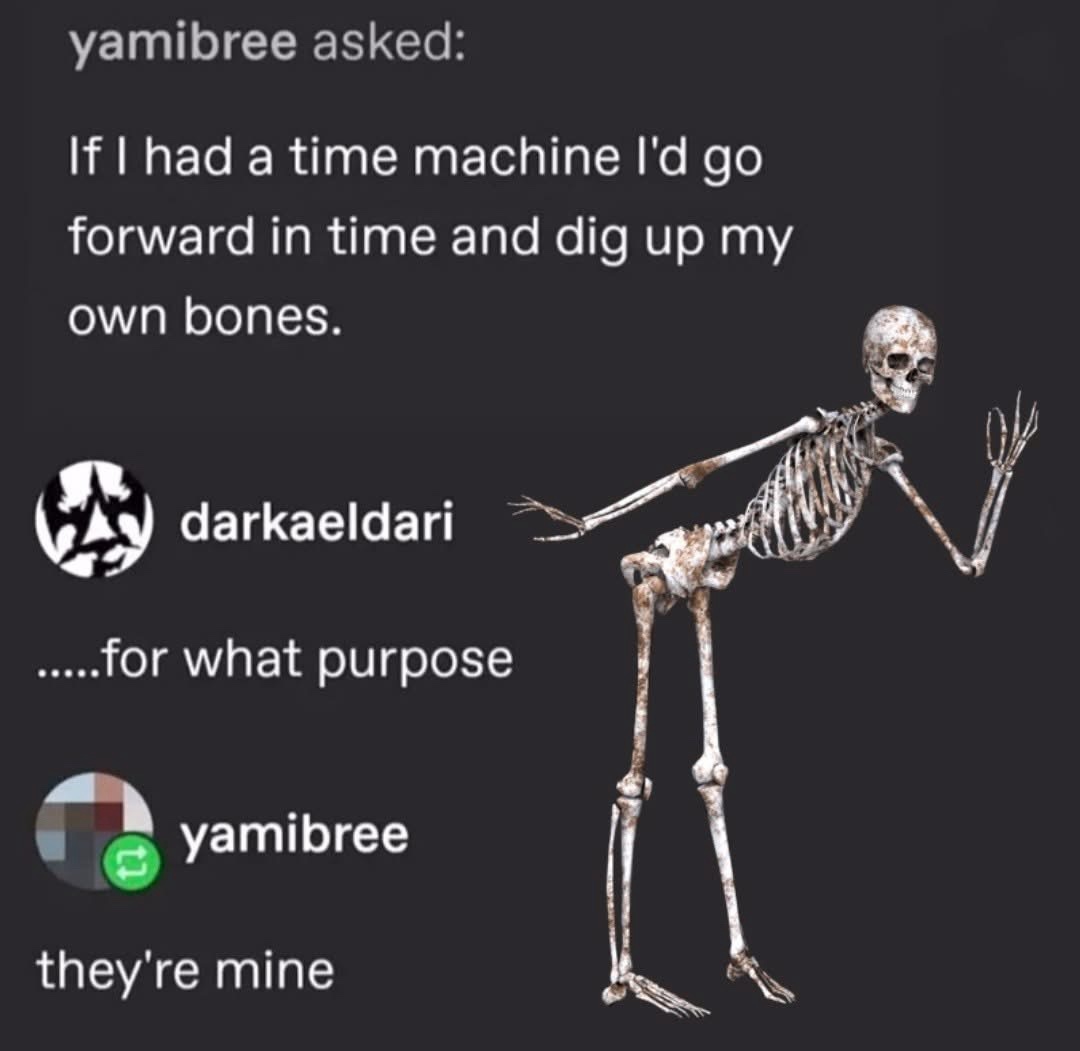This screenshot has width=1080, height=1051.
Task: Click the "own bones." text line
Action: coord(205,317)
